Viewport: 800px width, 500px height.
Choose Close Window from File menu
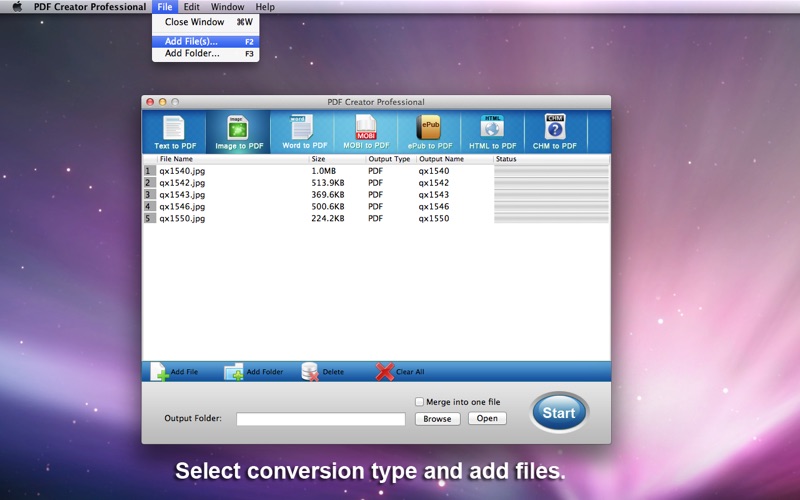(206, 22)
